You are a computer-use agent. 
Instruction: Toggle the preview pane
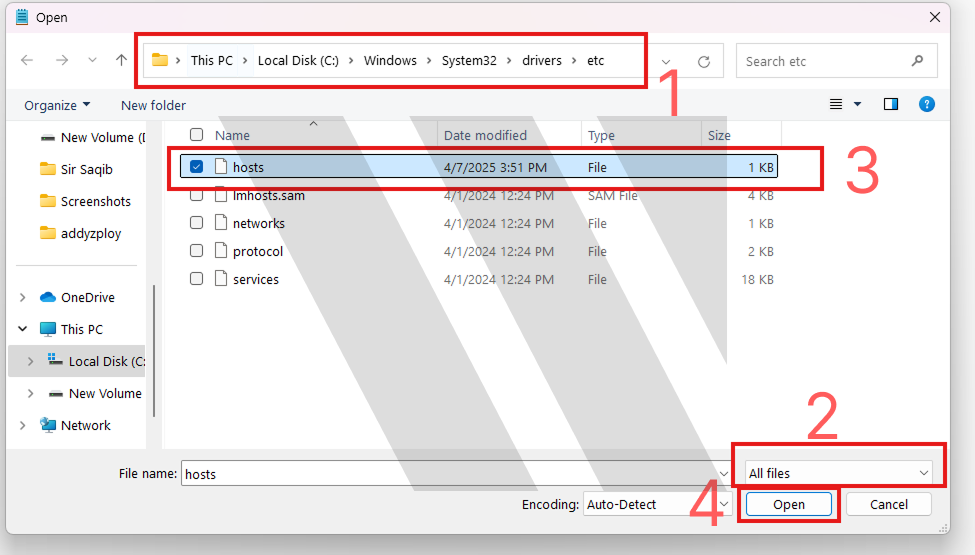click(890, 104)
